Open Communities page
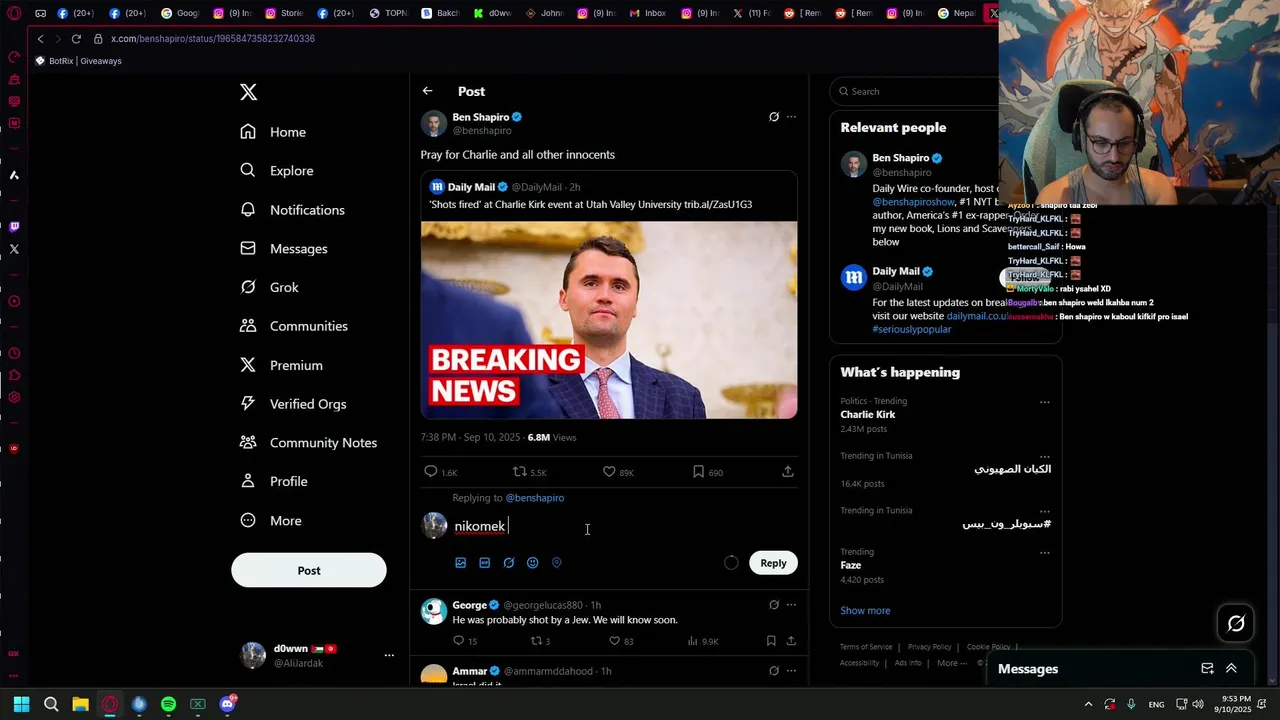The image size is (1280, 720). click(294, 326)
